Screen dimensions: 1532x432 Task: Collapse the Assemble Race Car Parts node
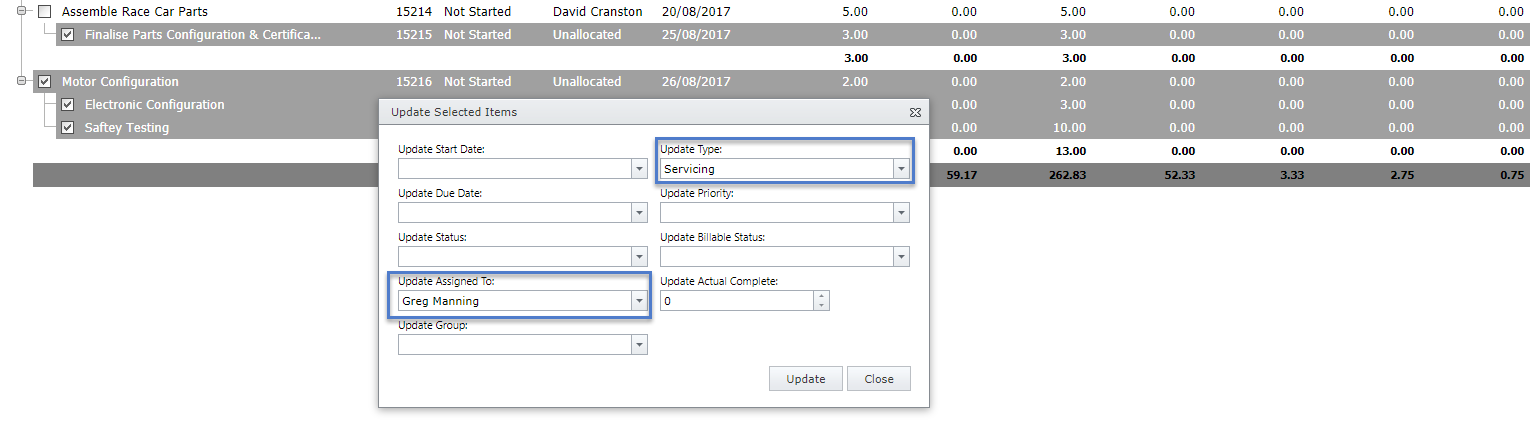(x=21, y=12)
